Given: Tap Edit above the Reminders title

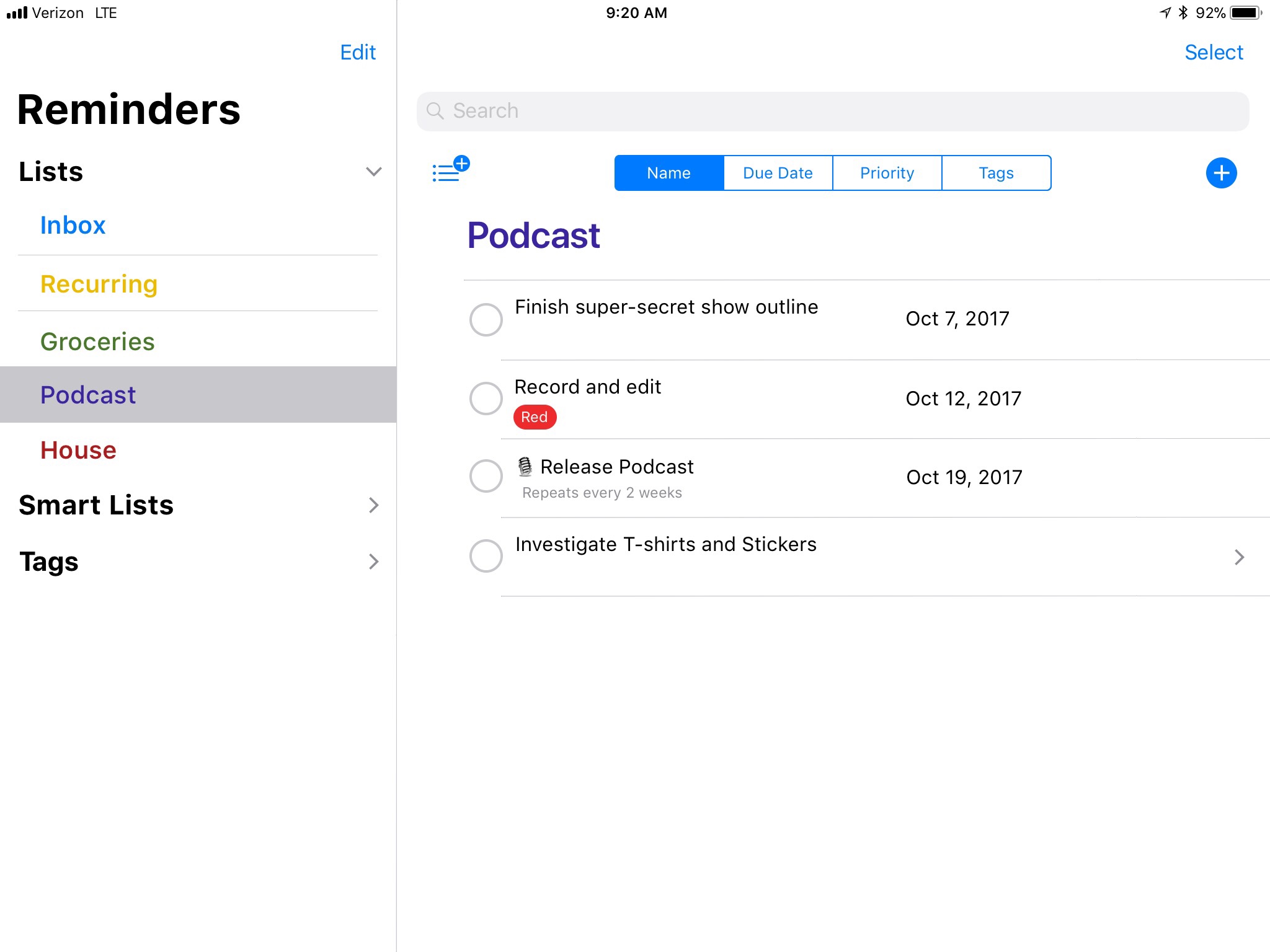Looking at the screenshot, I should pos(358,53).
